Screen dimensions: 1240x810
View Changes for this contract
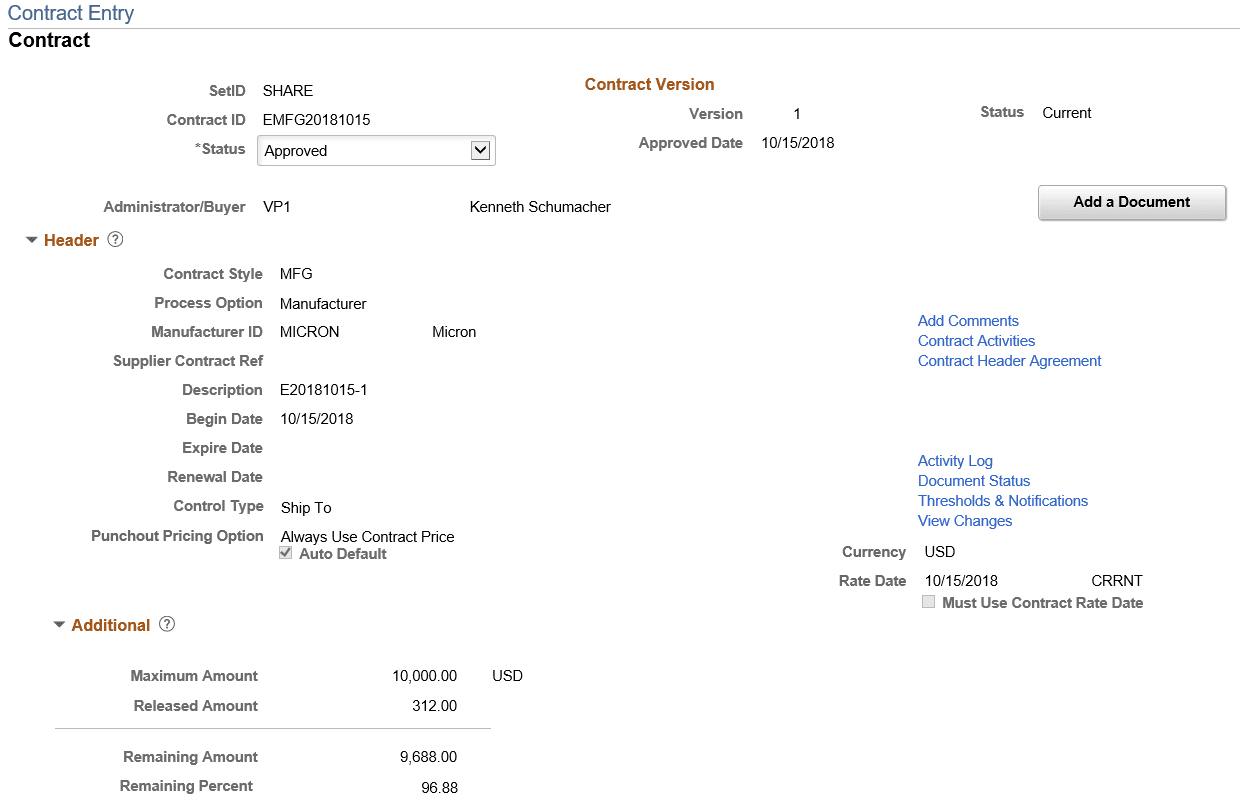(x=964, y=520)
